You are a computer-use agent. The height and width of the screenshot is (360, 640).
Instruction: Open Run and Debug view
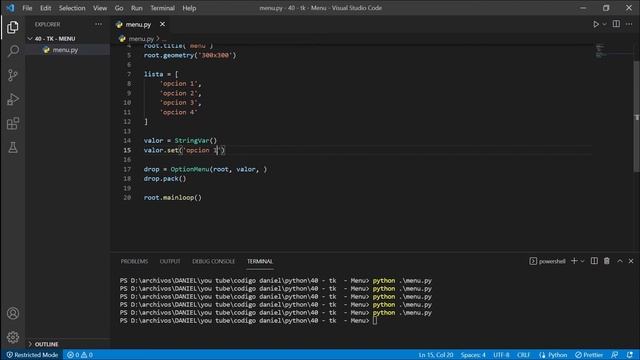(x=13, y=99)
